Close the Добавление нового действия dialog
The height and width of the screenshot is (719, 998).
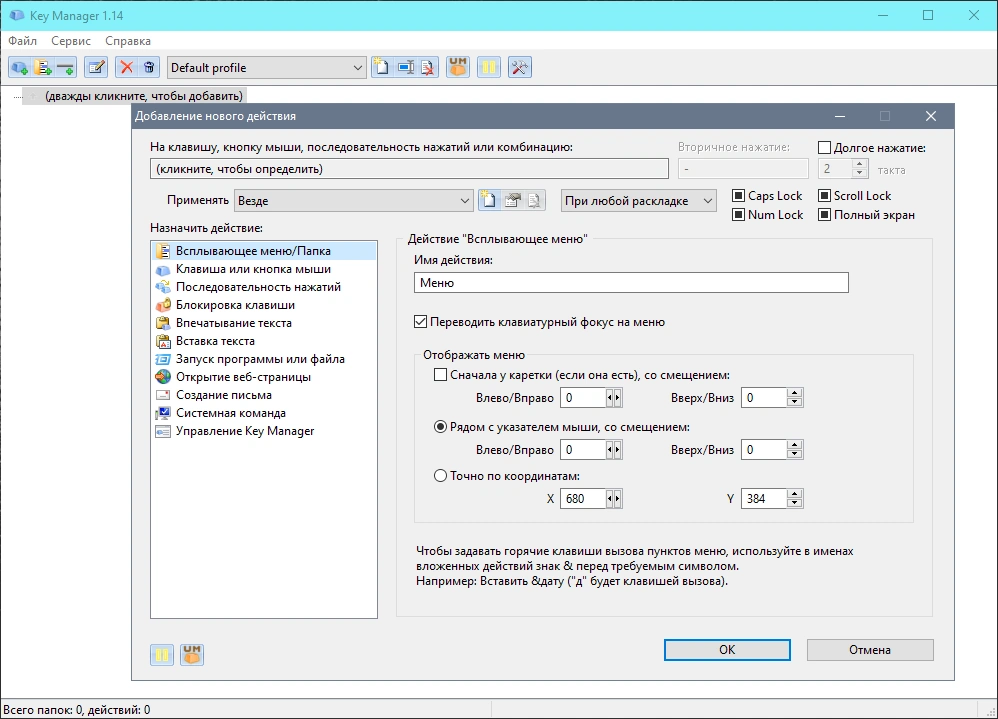coord(931,116)
